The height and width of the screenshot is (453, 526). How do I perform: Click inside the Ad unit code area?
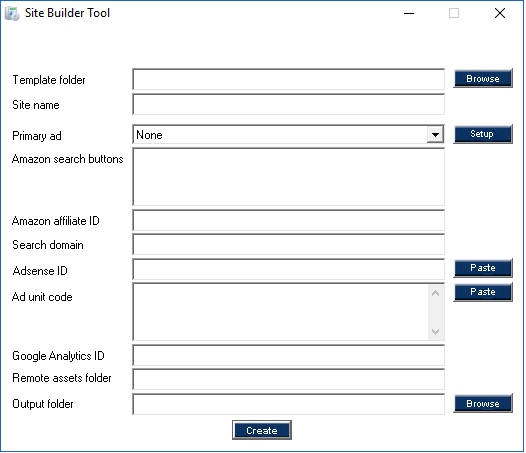click(x=280, y=312)
